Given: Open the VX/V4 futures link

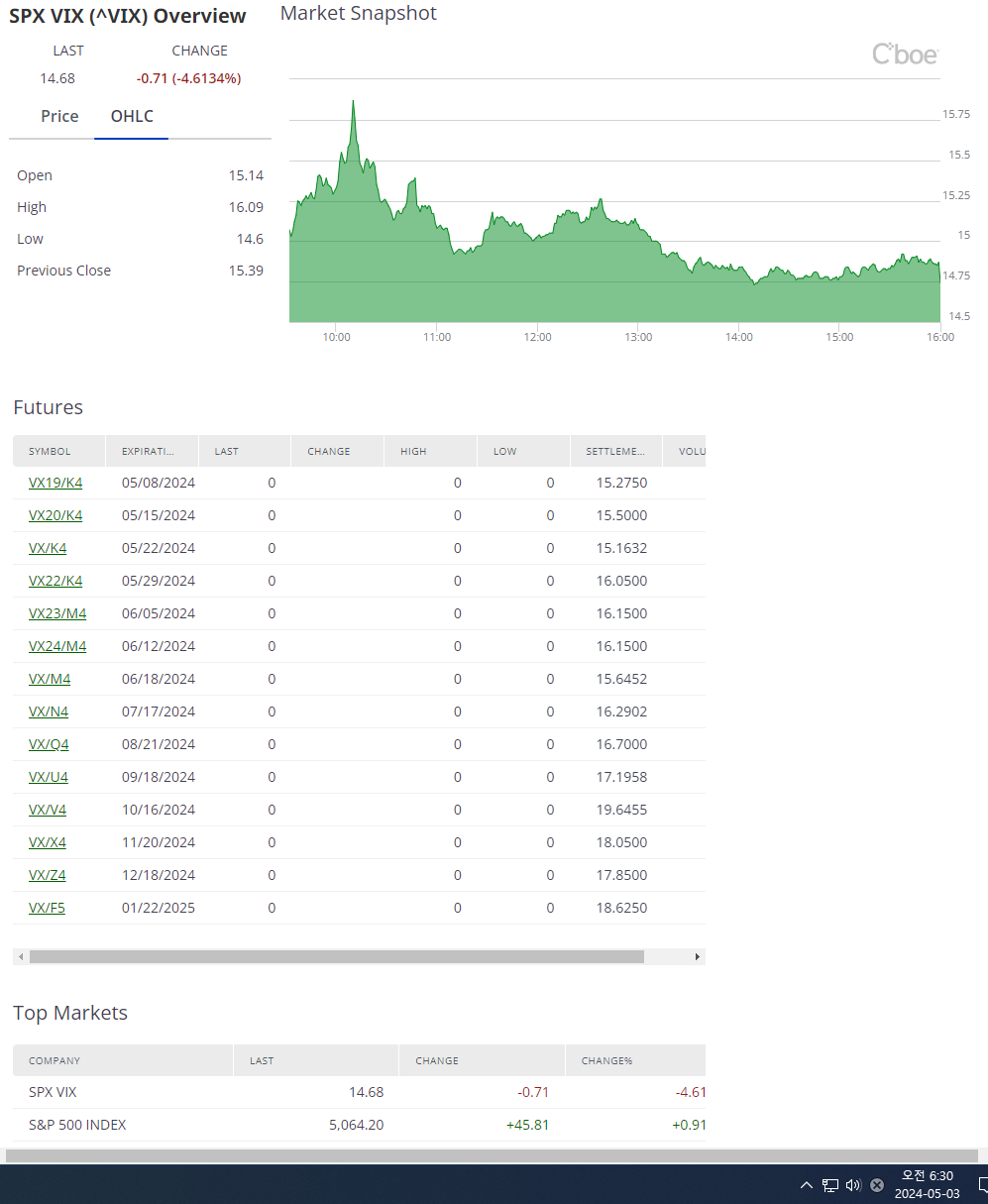Looking at the screenshot, I should (48, 810).
